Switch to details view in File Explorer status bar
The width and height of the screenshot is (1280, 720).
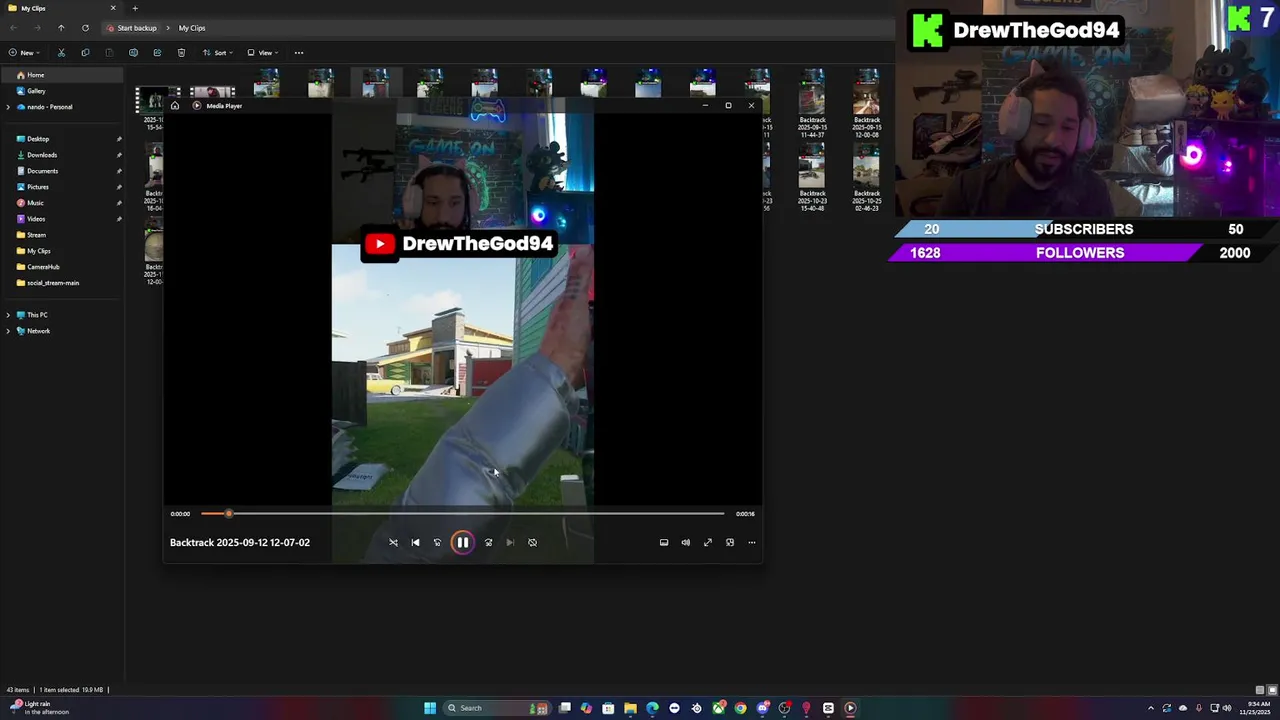click(1259, 690)
